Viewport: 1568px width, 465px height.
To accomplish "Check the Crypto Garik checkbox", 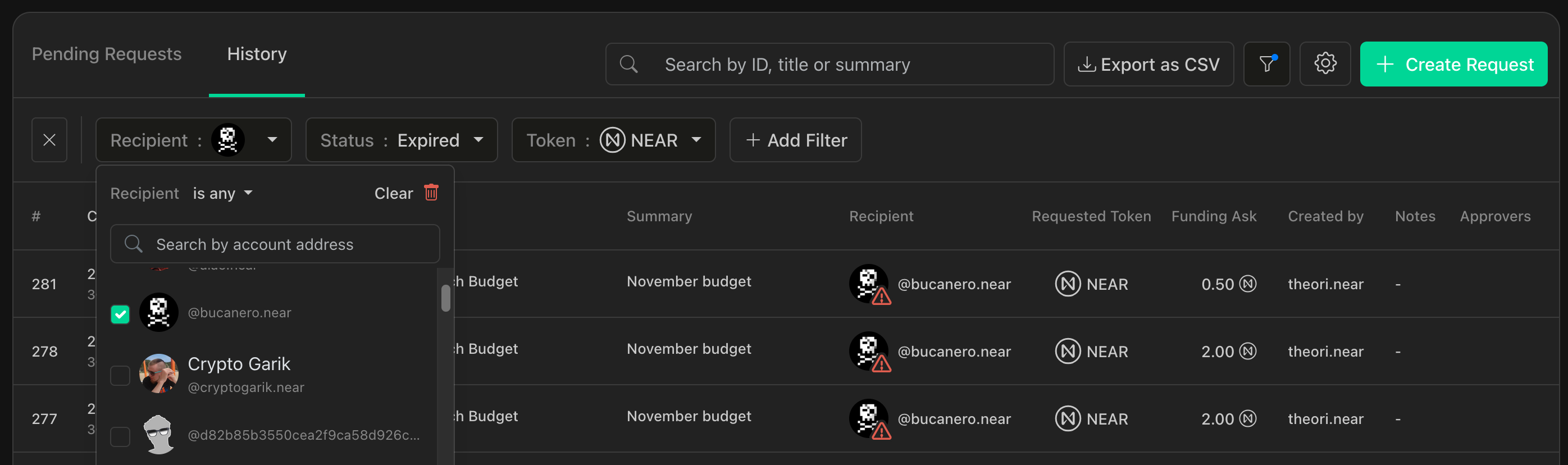I will [120, 375].
